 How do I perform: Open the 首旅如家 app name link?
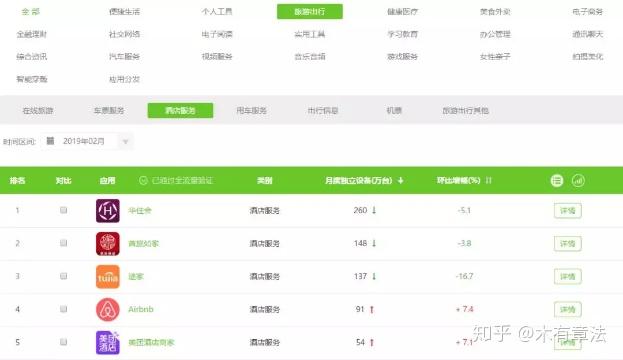(x=143, y=244)
